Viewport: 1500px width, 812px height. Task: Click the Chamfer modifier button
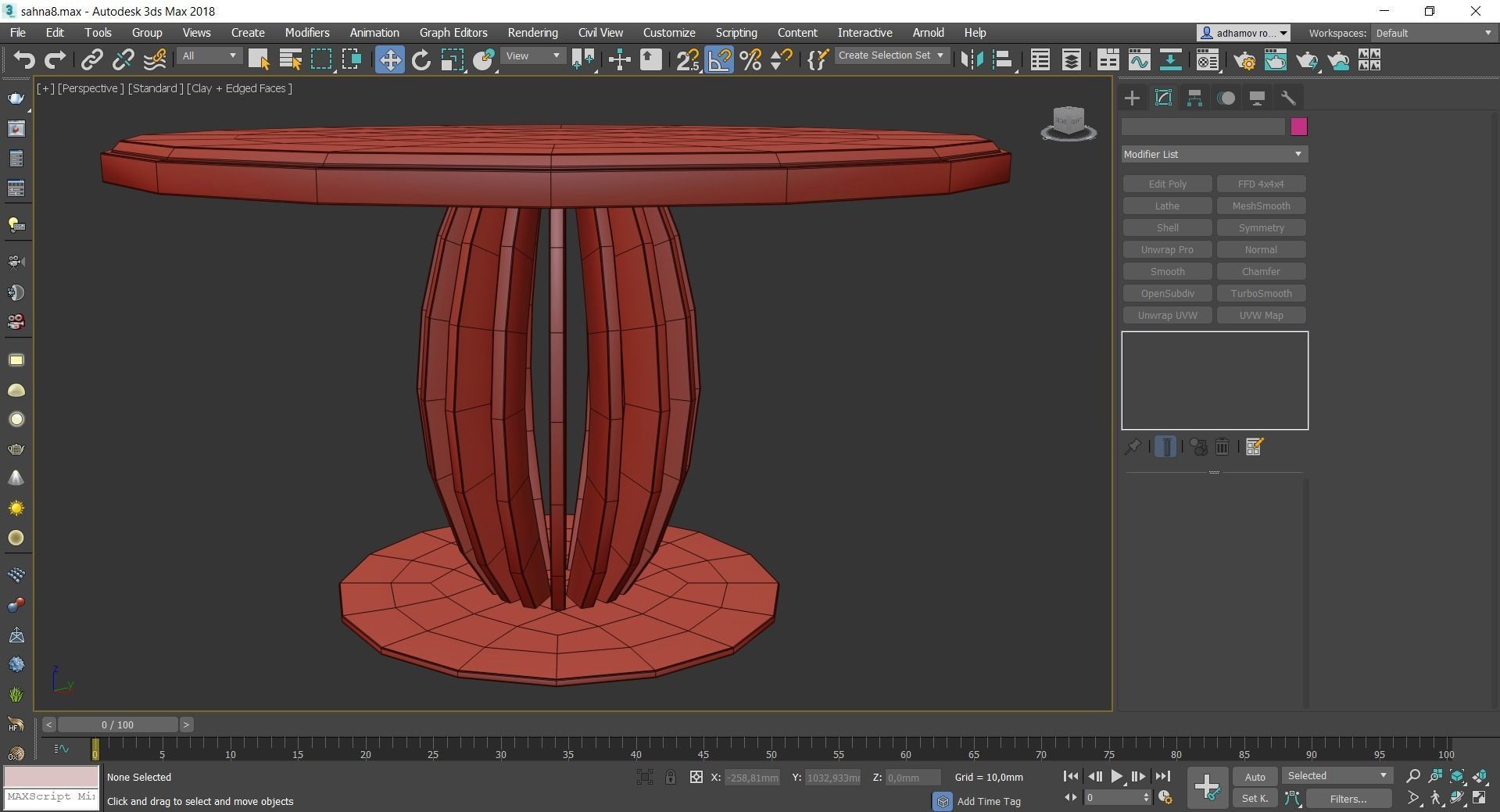1261,271
